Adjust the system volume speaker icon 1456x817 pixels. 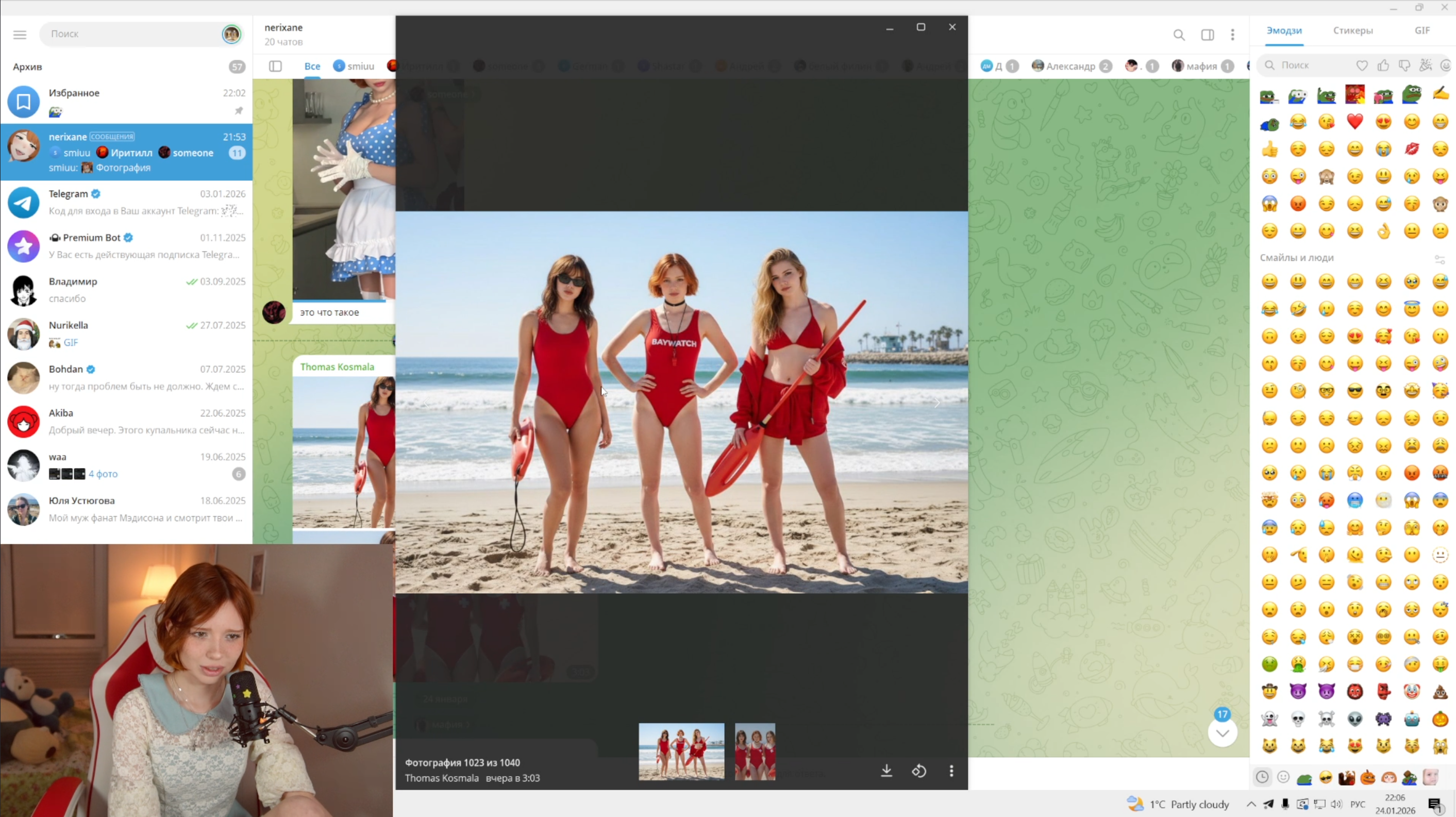1336,804
